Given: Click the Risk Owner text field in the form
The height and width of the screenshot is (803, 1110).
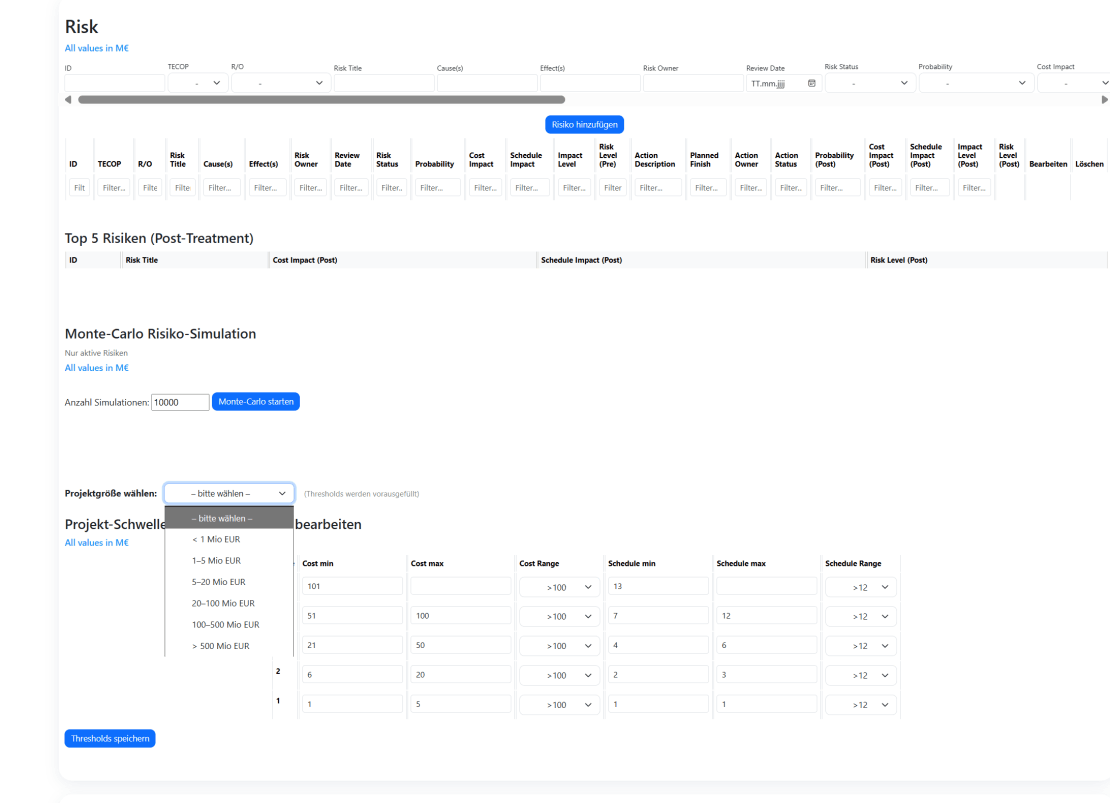Looking at the screenshot, I should (x=691, y=83).
